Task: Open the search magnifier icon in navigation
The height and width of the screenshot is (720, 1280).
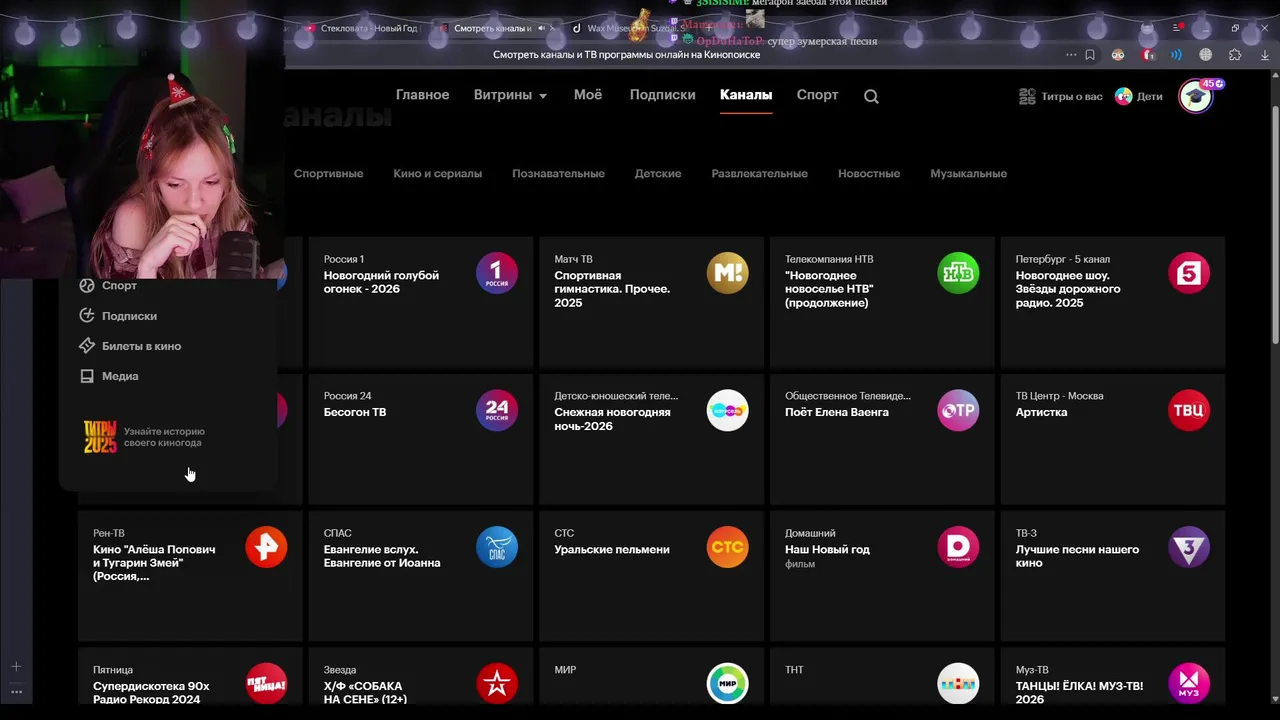Action: (x=871, y=96)
